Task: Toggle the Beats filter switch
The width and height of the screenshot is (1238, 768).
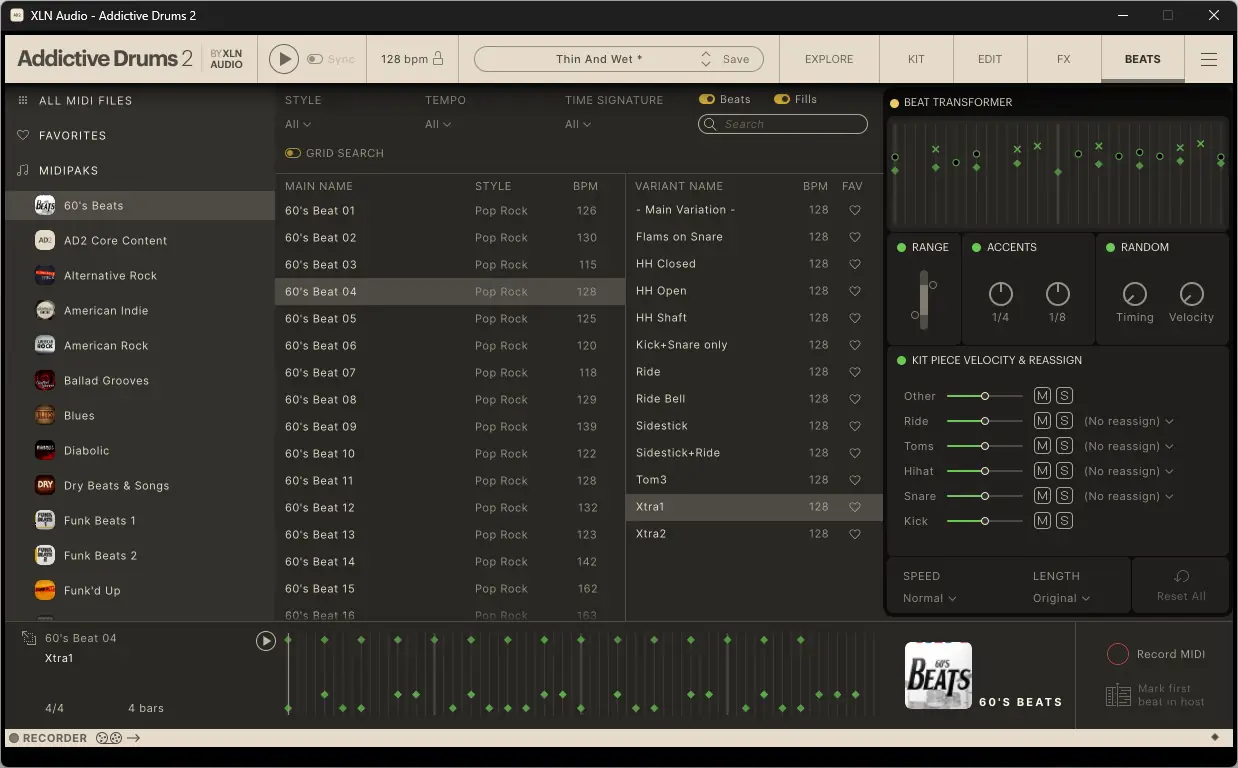Action: point(706,99)
